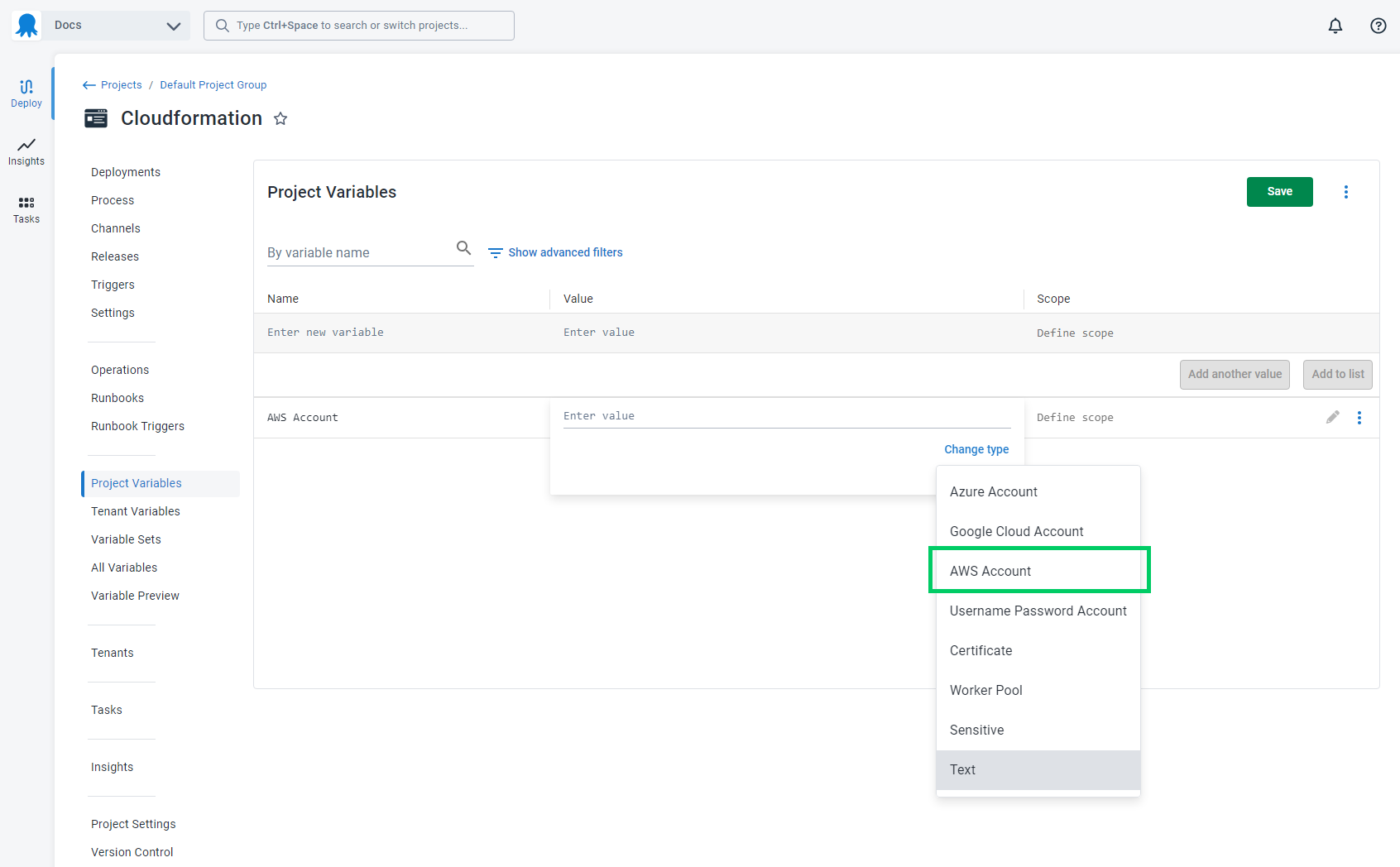Image resolution: width=1400 pixels, height=867 pixels.
Task: Select Google Cloud Account type
Action: click(1038, 531)
